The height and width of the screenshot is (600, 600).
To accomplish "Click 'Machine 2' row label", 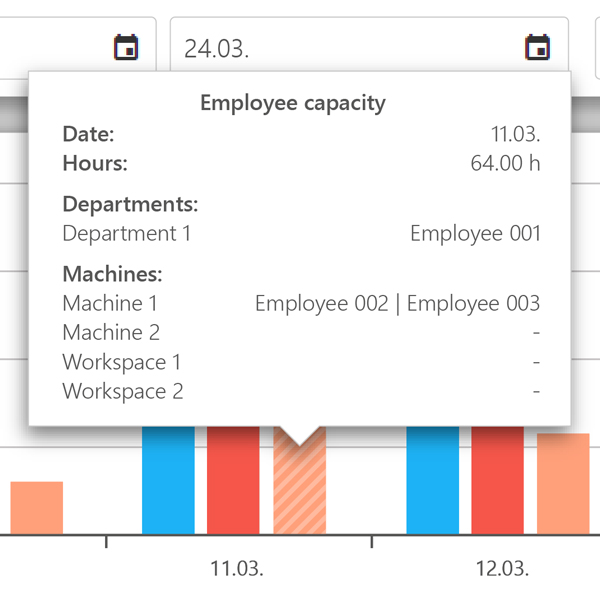I will coord(111,333).
